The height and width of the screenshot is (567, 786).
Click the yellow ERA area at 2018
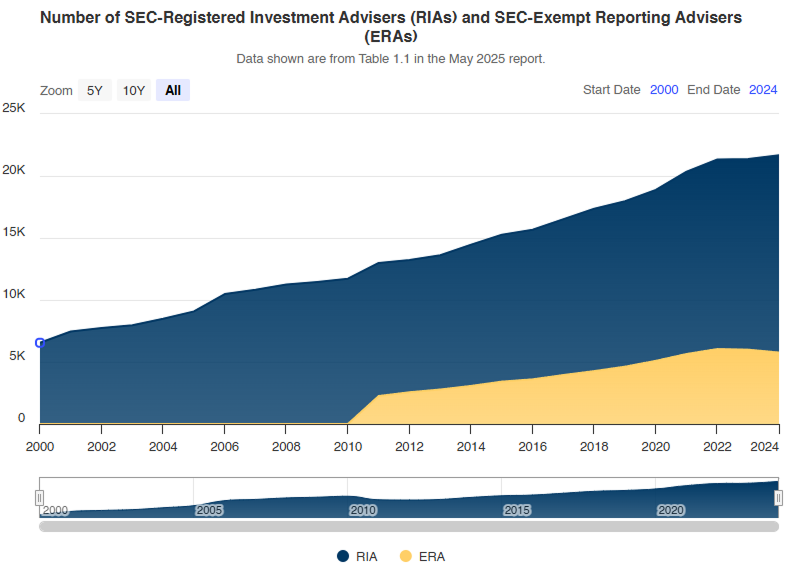coord(594,400)
